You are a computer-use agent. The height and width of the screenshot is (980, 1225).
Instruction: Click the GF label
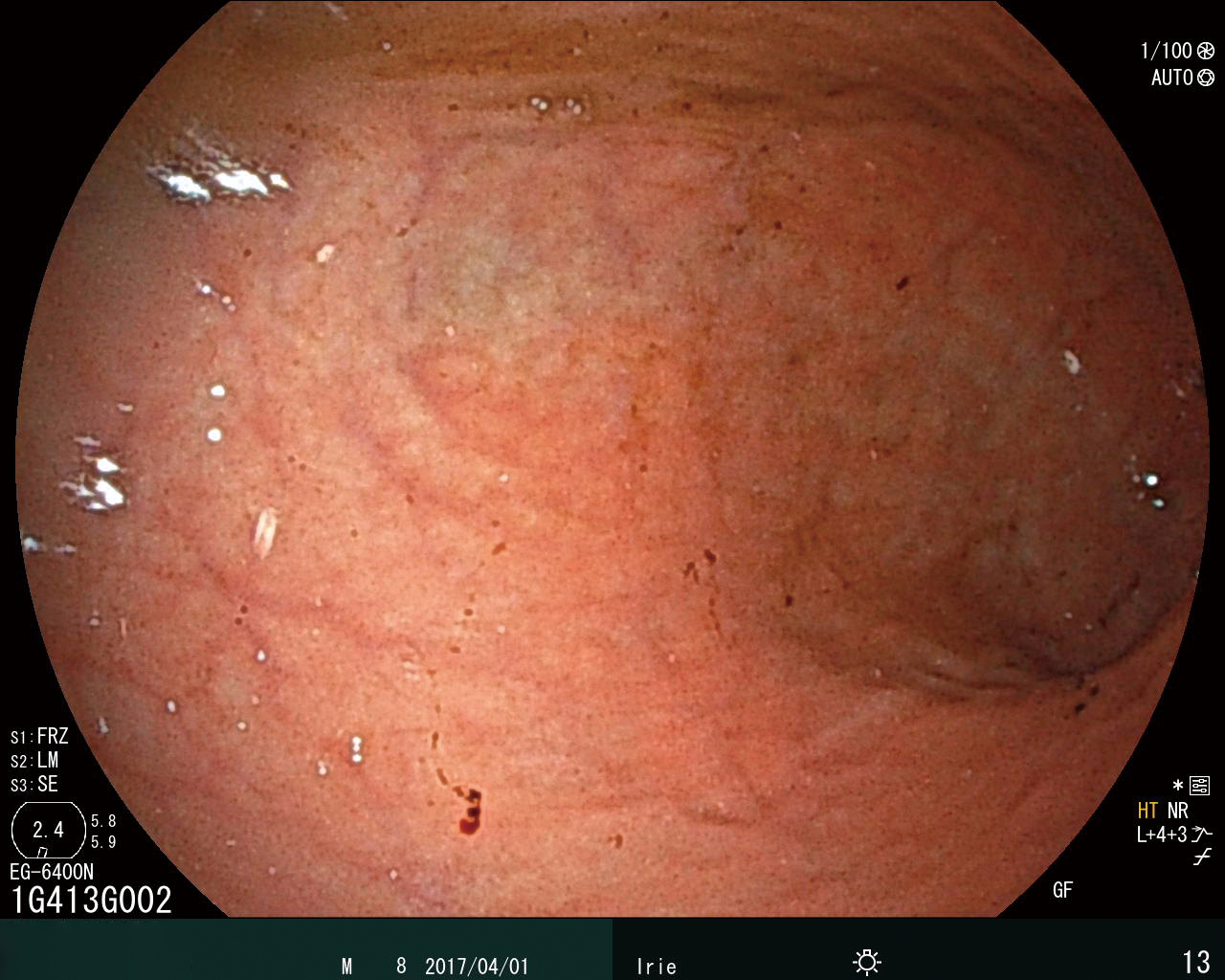click(x=1062, y=890)
